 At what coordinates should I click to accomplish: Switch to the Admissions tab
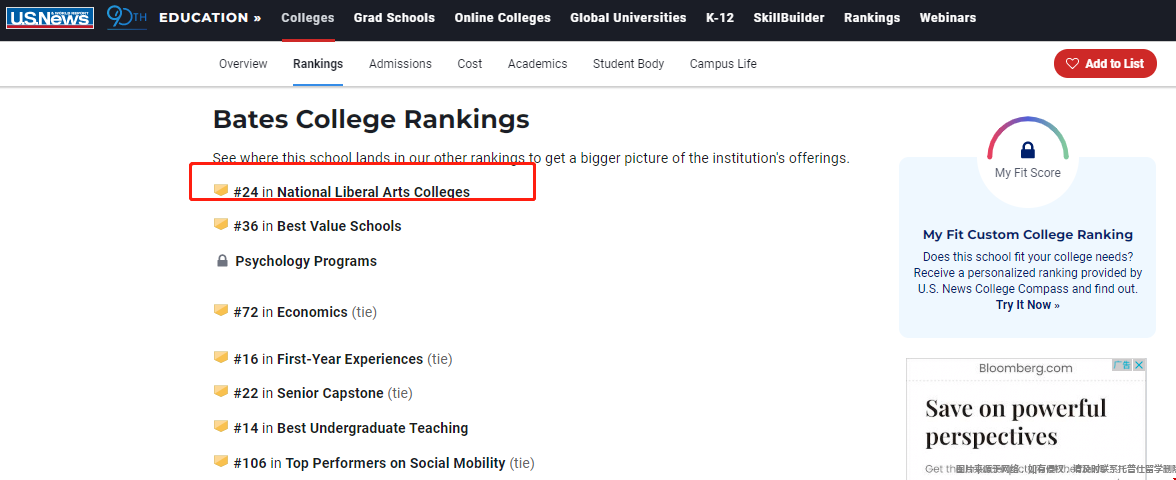[x=400, y=64]
